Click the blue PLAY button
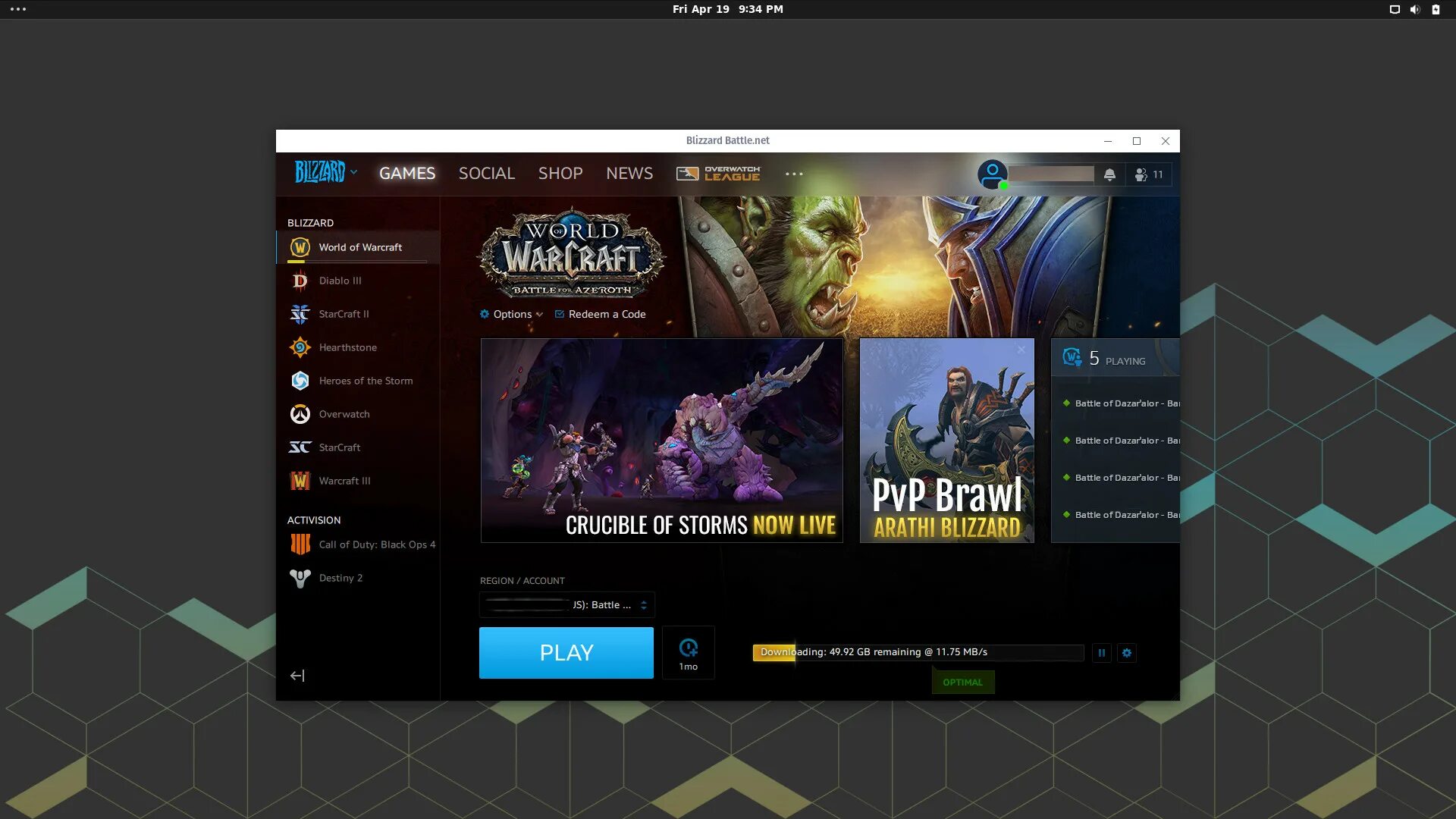1456x819 pixels. pyautogui.click(x=566, y=653)
